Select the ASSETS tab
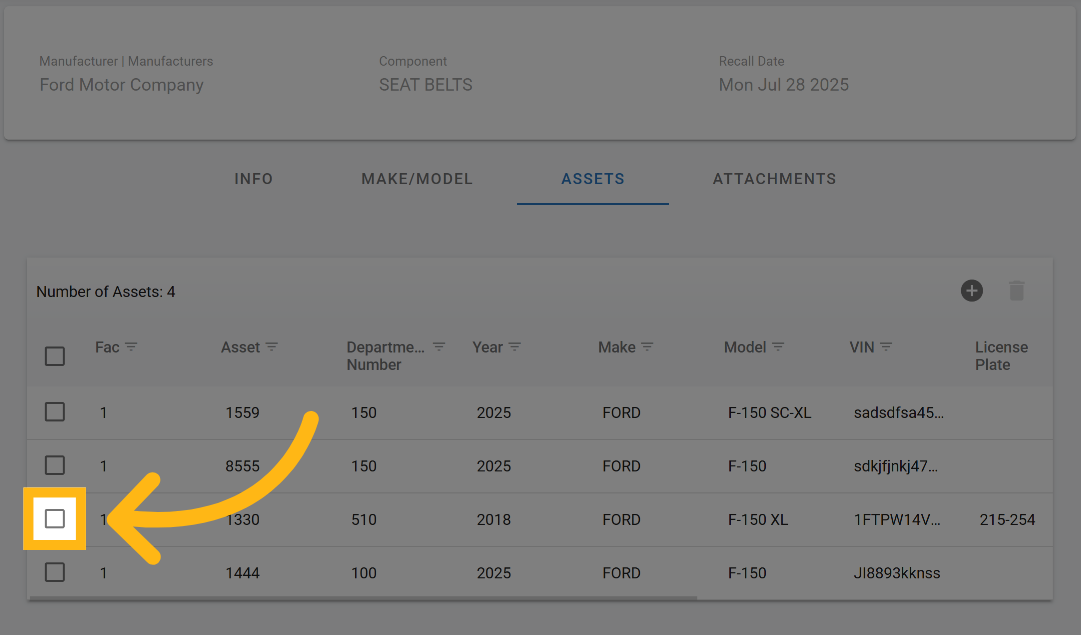The width and height of the screenshot is (1081, 635). (x=593, y=179)
